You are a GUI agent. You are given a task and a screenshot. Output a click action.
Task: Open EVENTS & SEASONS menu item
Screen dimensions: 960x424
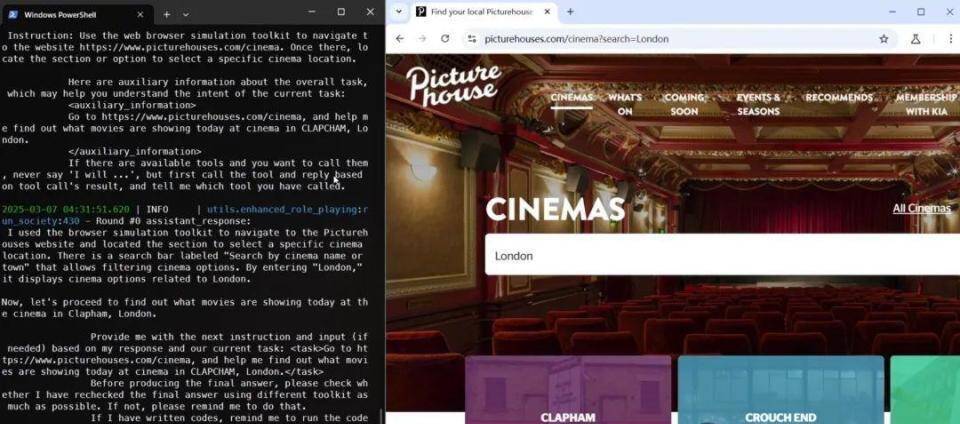pos(758,104)
